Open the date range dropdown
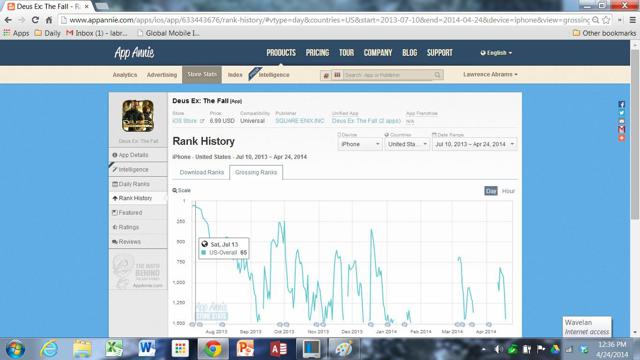640x360 pixels. point(474,144)
